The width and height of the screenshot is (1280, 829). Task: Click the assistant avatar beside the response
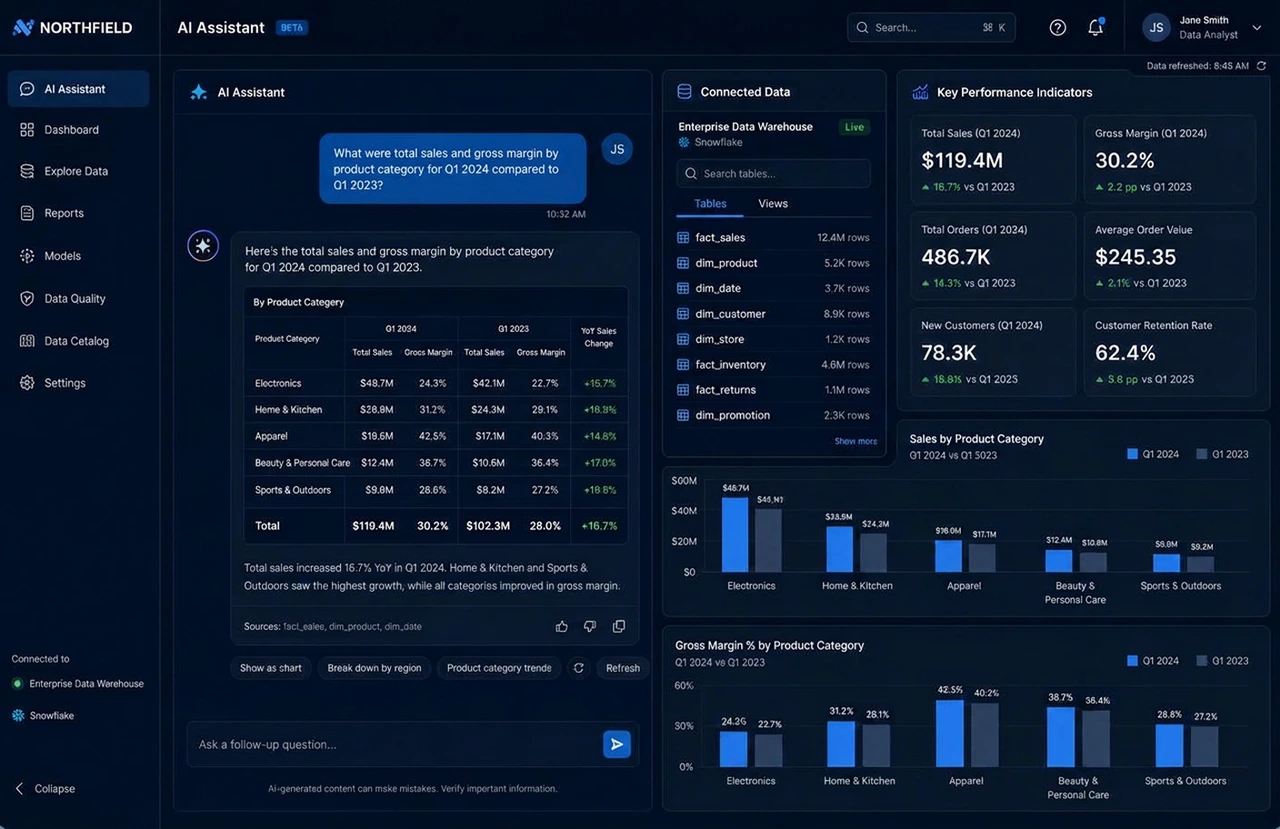(x=203, y=246)
